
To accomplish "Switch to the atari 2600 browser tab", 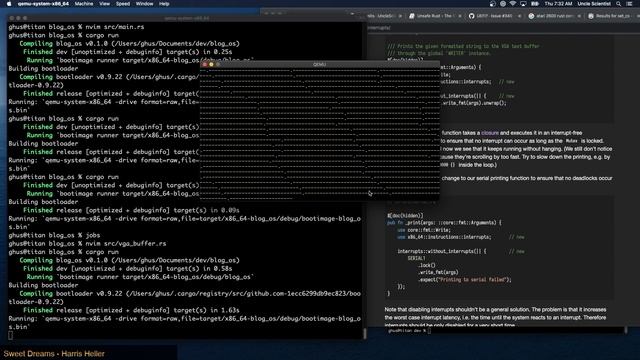I will (x=554, y=16).
